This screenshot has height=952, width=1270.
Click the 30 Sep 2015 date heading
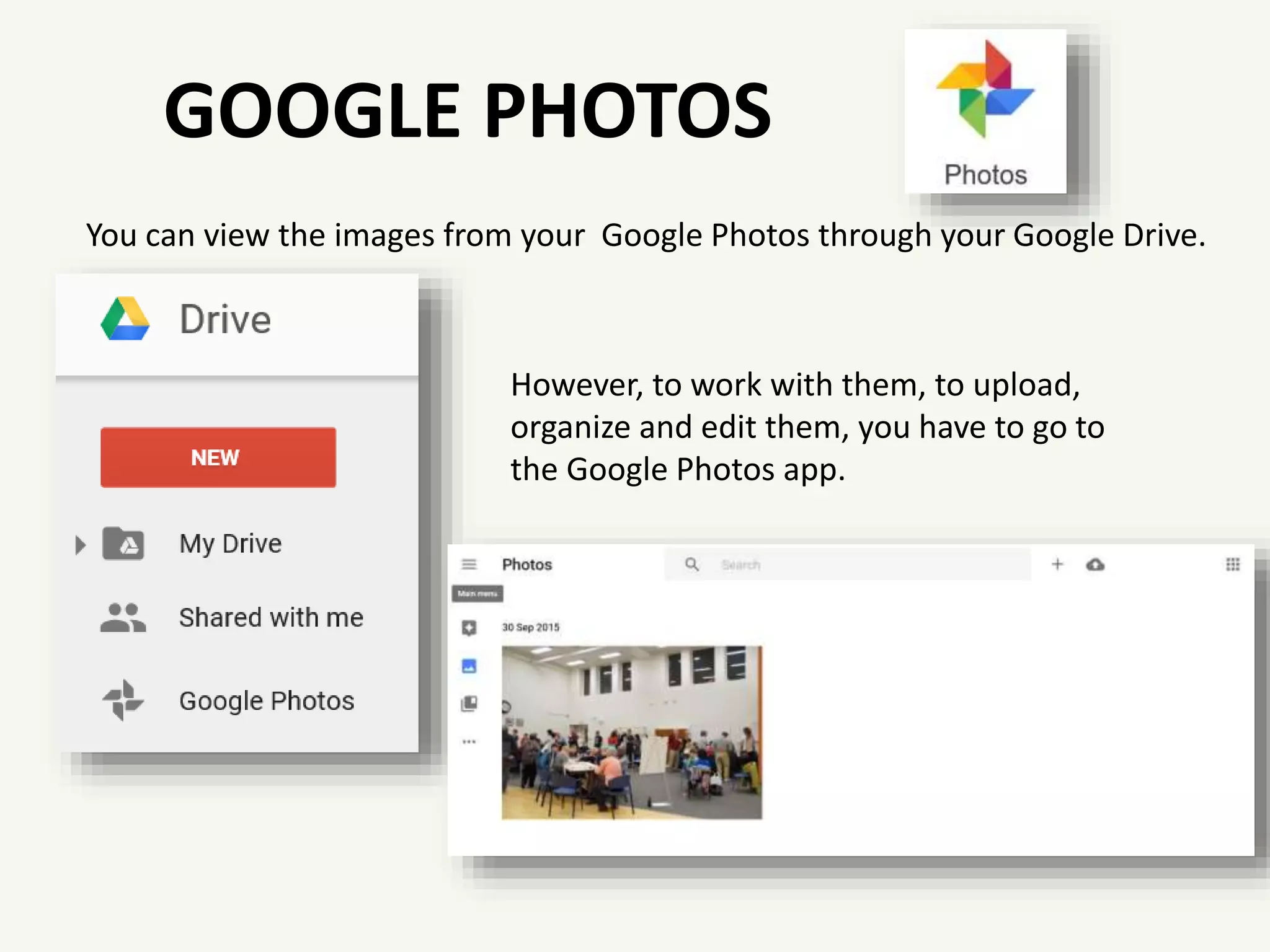point(531,627)
